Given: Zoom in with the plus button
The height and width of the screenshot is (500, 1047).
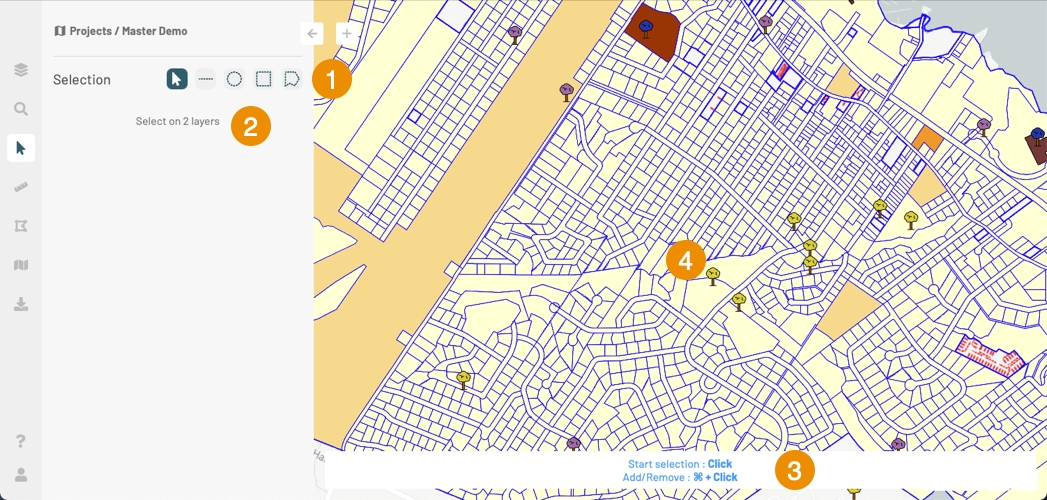Looking at the screenshot, I should pyautogui.click(x=347, y=33).
